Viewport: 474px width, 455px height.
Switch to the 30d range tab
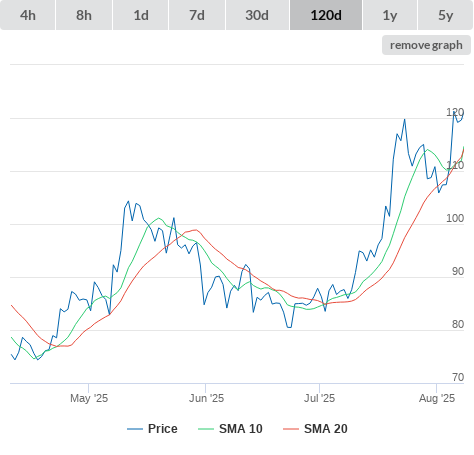[x=257, y=15]
